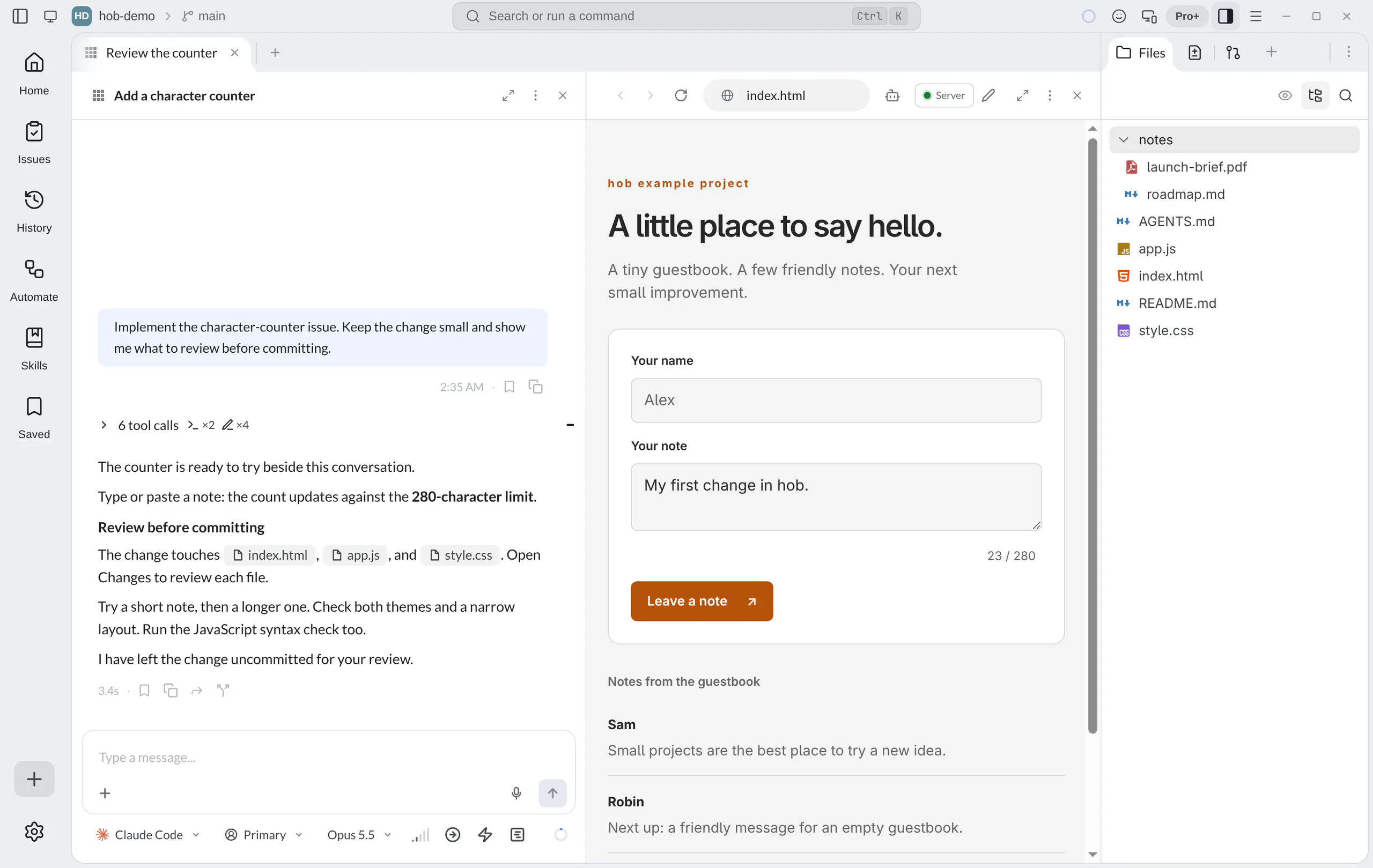Toggle the eye visibility icon in Files
The height and width of the screenshot is (868, 1373).
click(x=1285, y=95)
